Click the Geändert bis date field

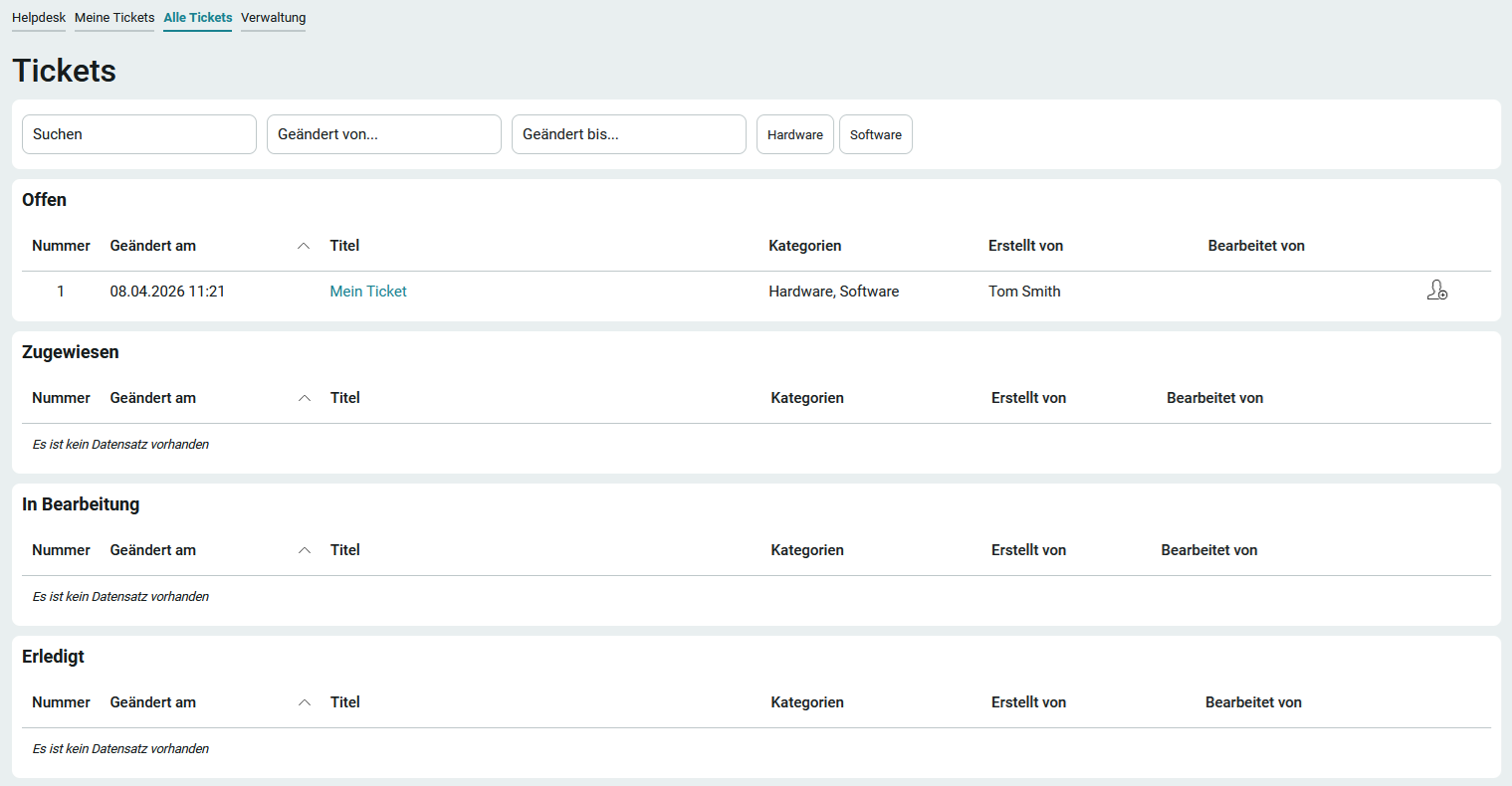(629, 134)
